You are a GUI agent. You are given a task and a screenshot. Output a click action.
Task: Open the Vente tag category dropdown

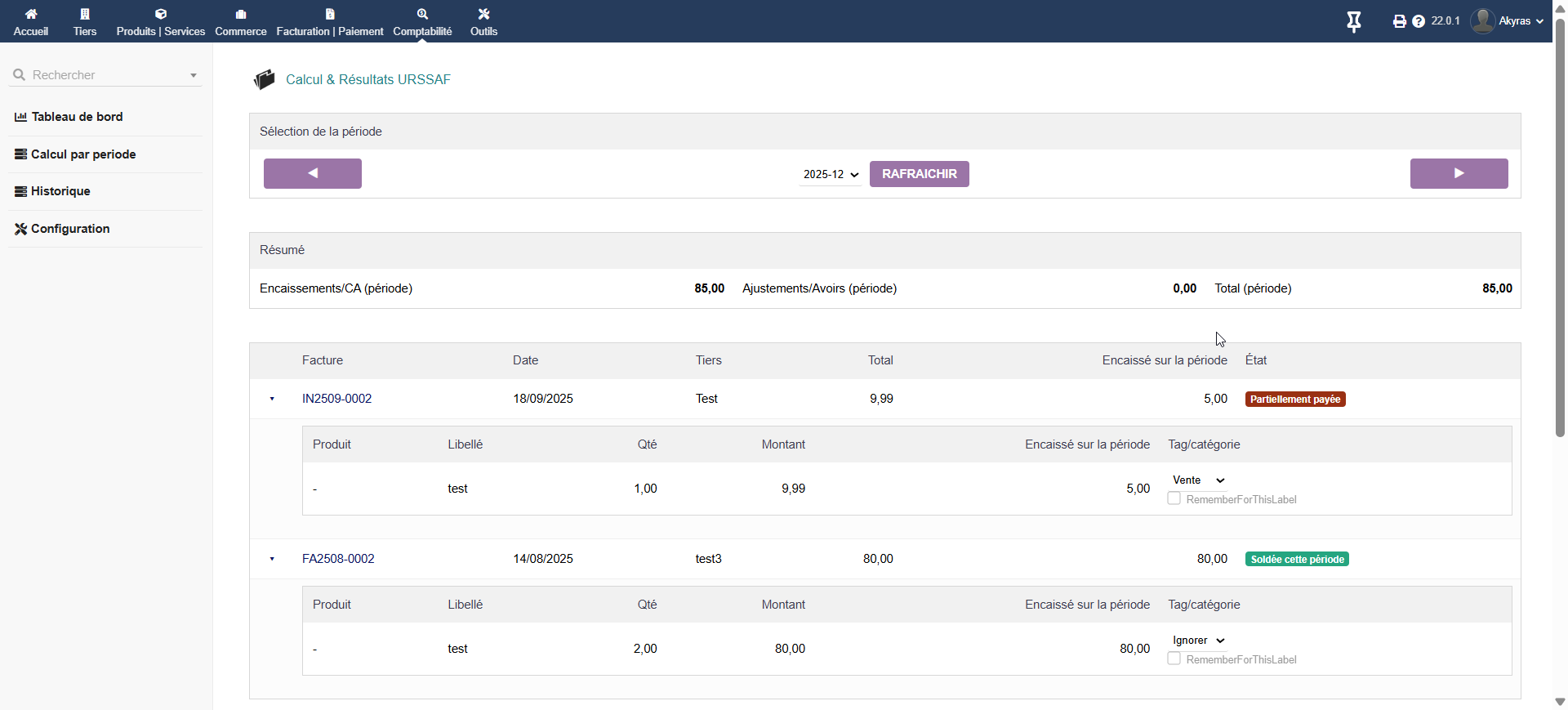(1198, 480)
